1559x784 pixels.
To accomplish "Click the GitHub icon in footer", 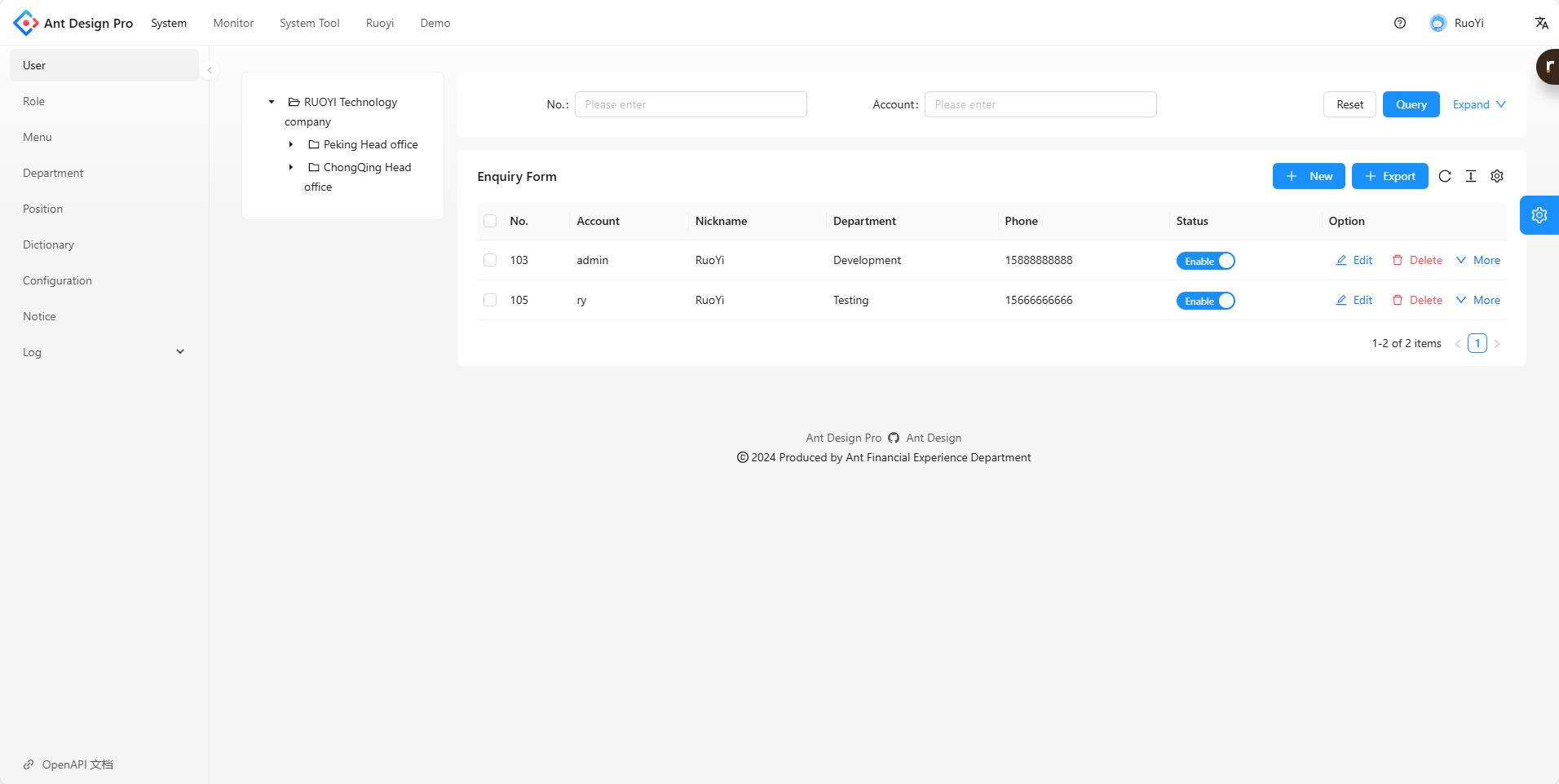I will tap(894, 438).
